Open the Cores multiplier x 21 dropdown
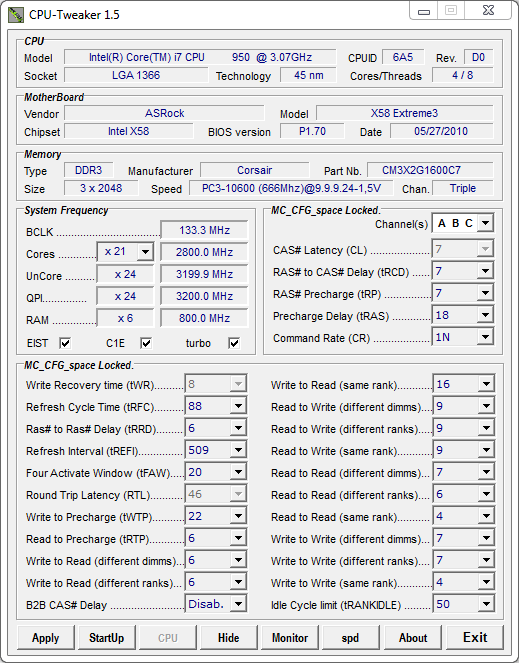 pos(145,252)
